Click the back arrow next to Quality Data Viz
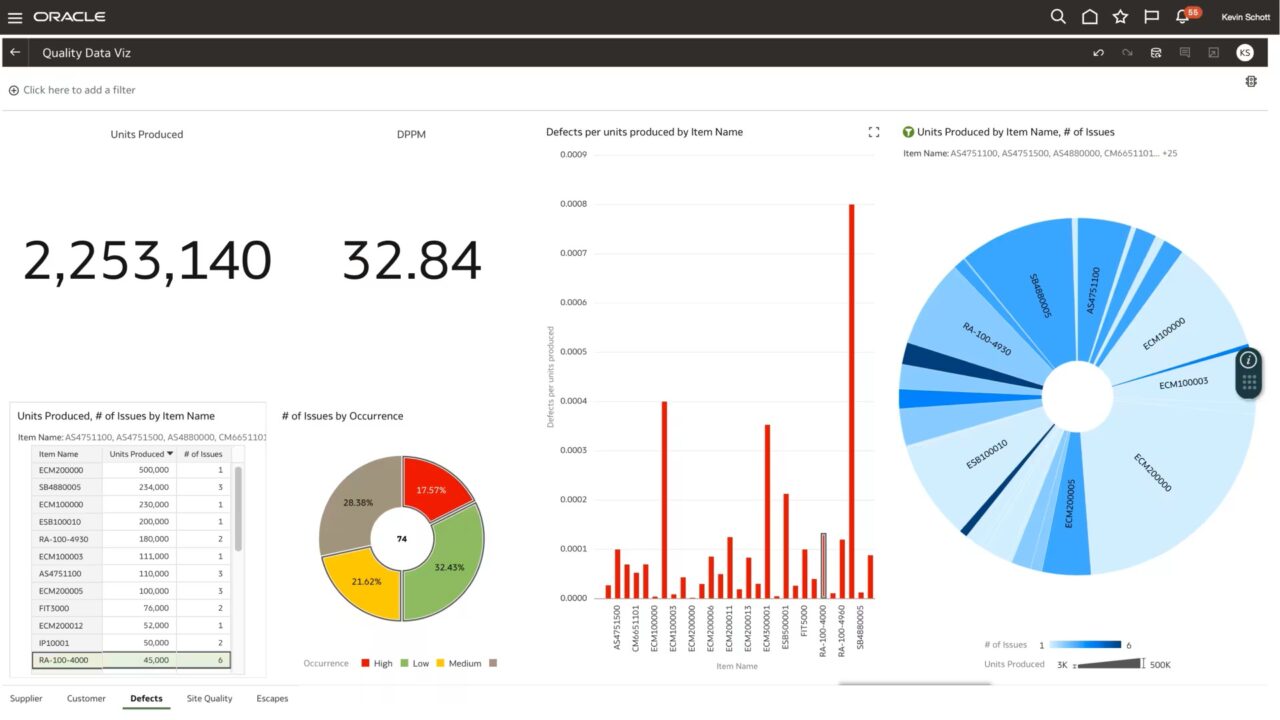 point(14,52)
